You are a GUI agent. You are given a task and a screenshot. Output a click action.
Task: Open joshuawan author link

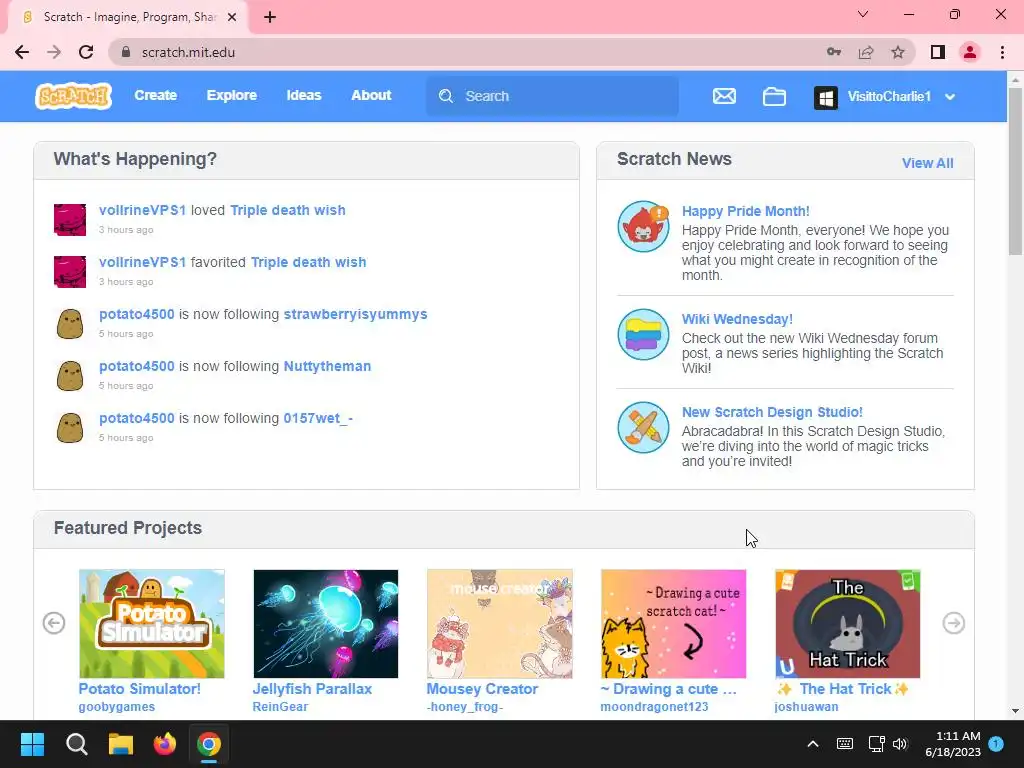tap(807, 707)
